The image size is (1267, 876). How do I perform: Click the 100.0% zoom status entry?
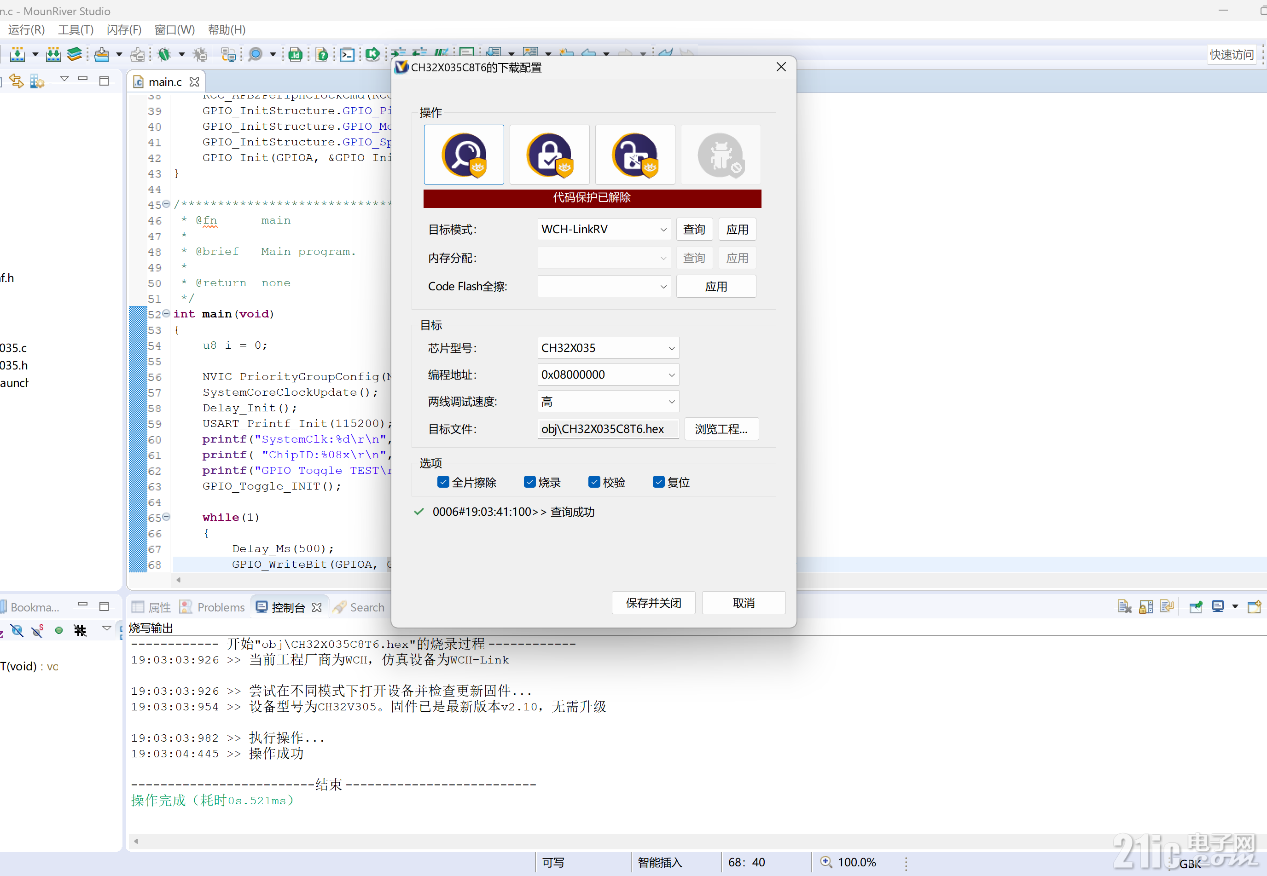[x=850, y=862]
